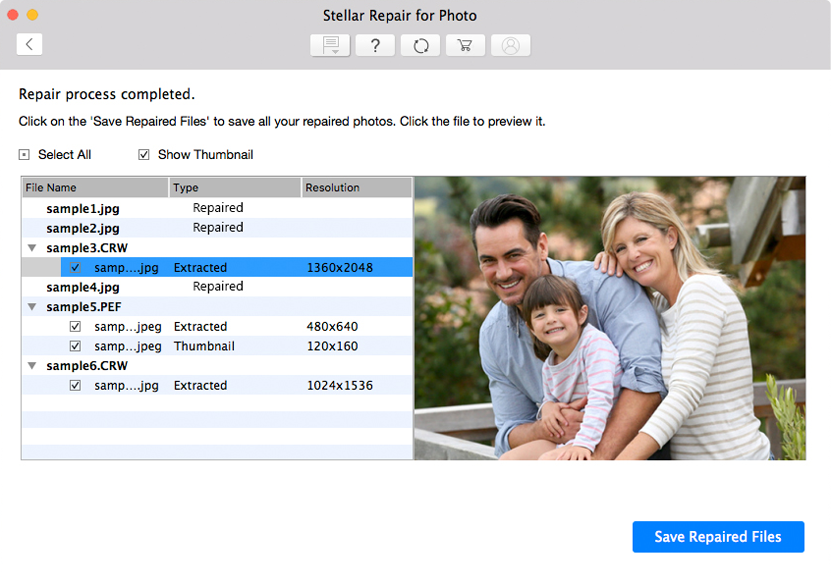Sort by the Resolution column header

[357, 188]
